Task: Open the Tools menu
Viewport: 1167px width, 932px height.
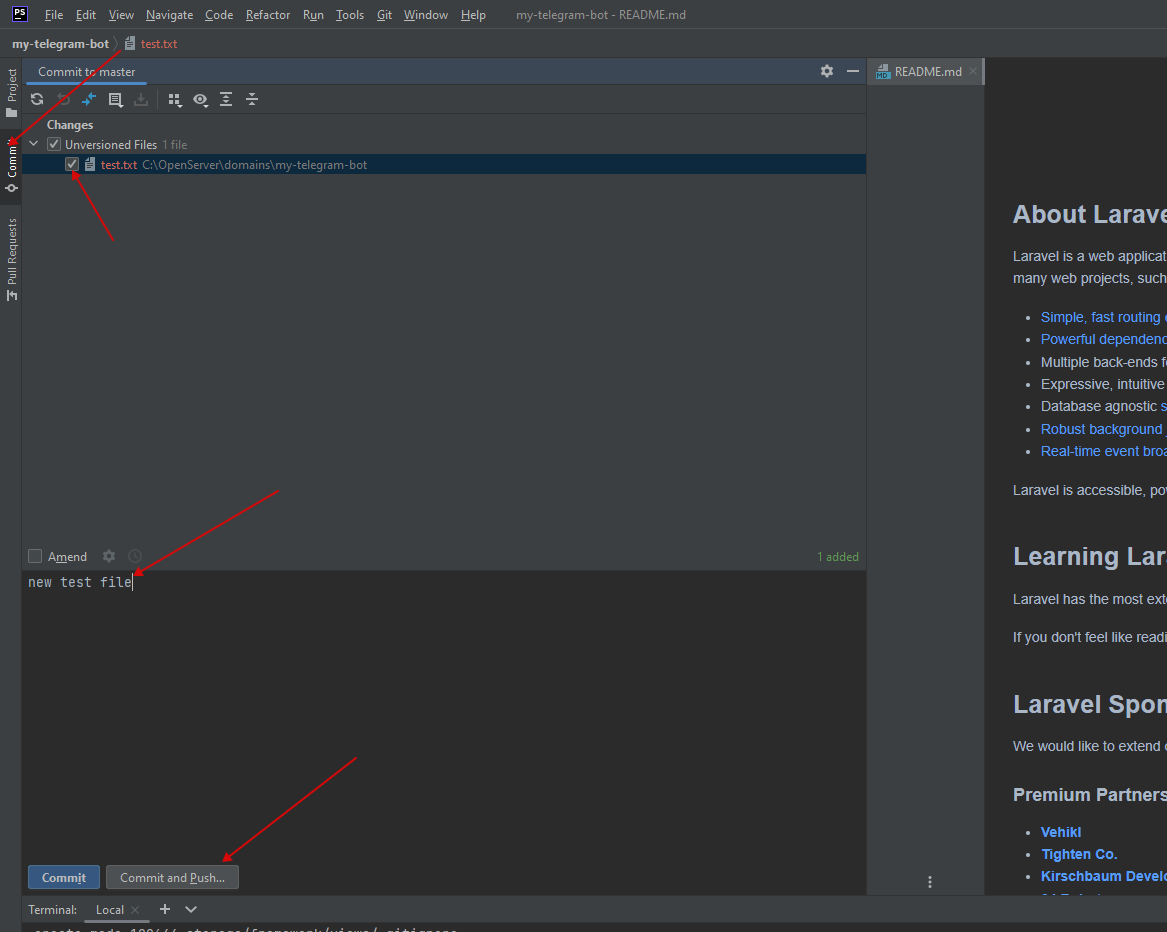Action: [350, 15]
